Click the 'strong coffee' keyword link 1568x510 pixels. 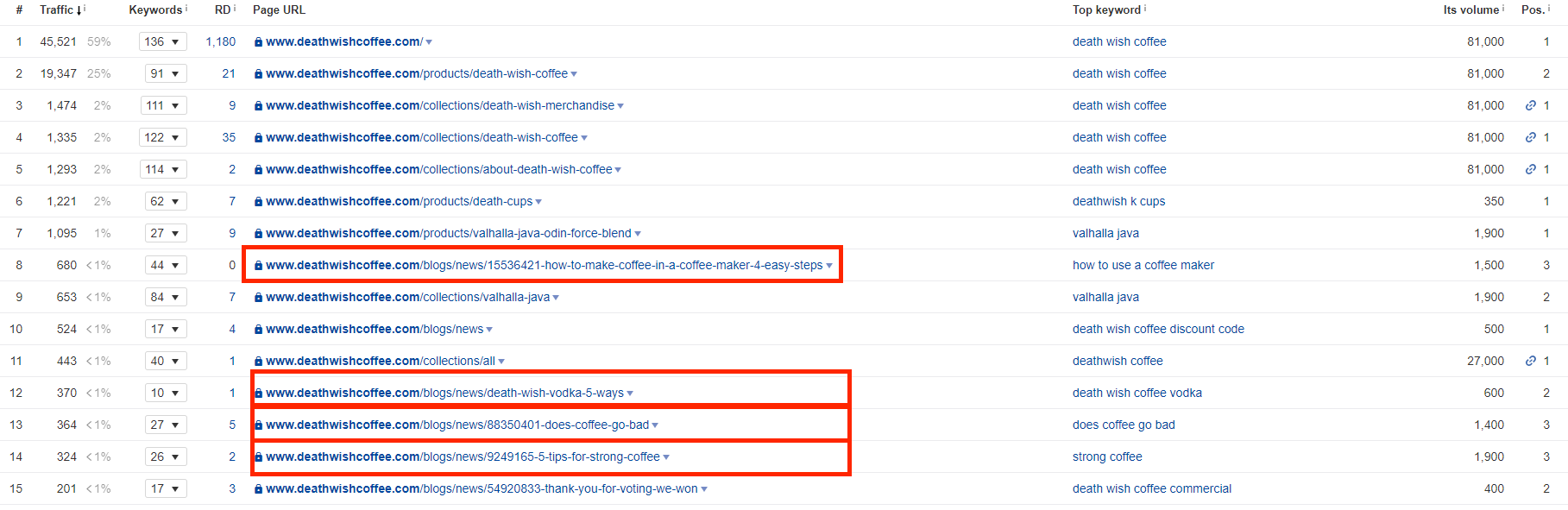[x=1107, y=456]
